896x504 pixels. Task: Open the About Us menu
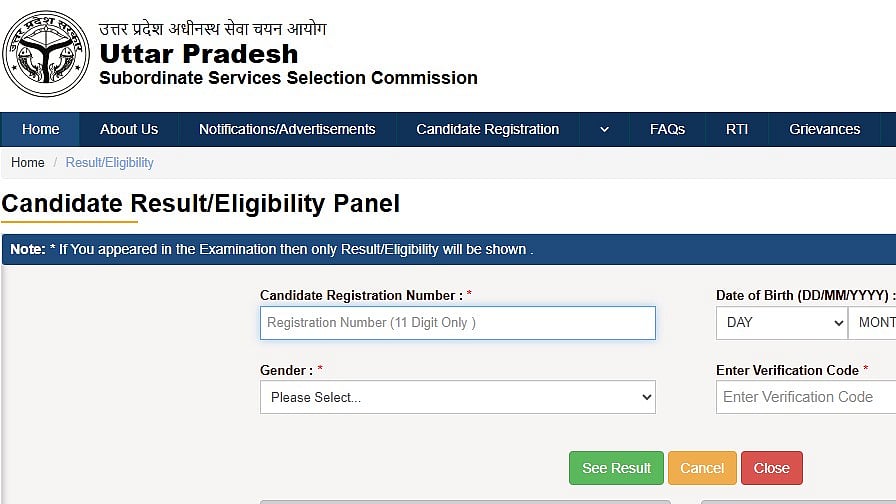click(x=129, y=129)
